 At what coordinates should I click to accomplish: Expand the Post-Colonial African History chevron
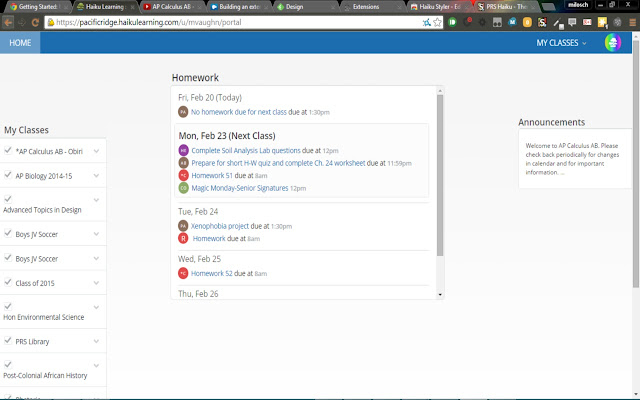click(96, 366)
